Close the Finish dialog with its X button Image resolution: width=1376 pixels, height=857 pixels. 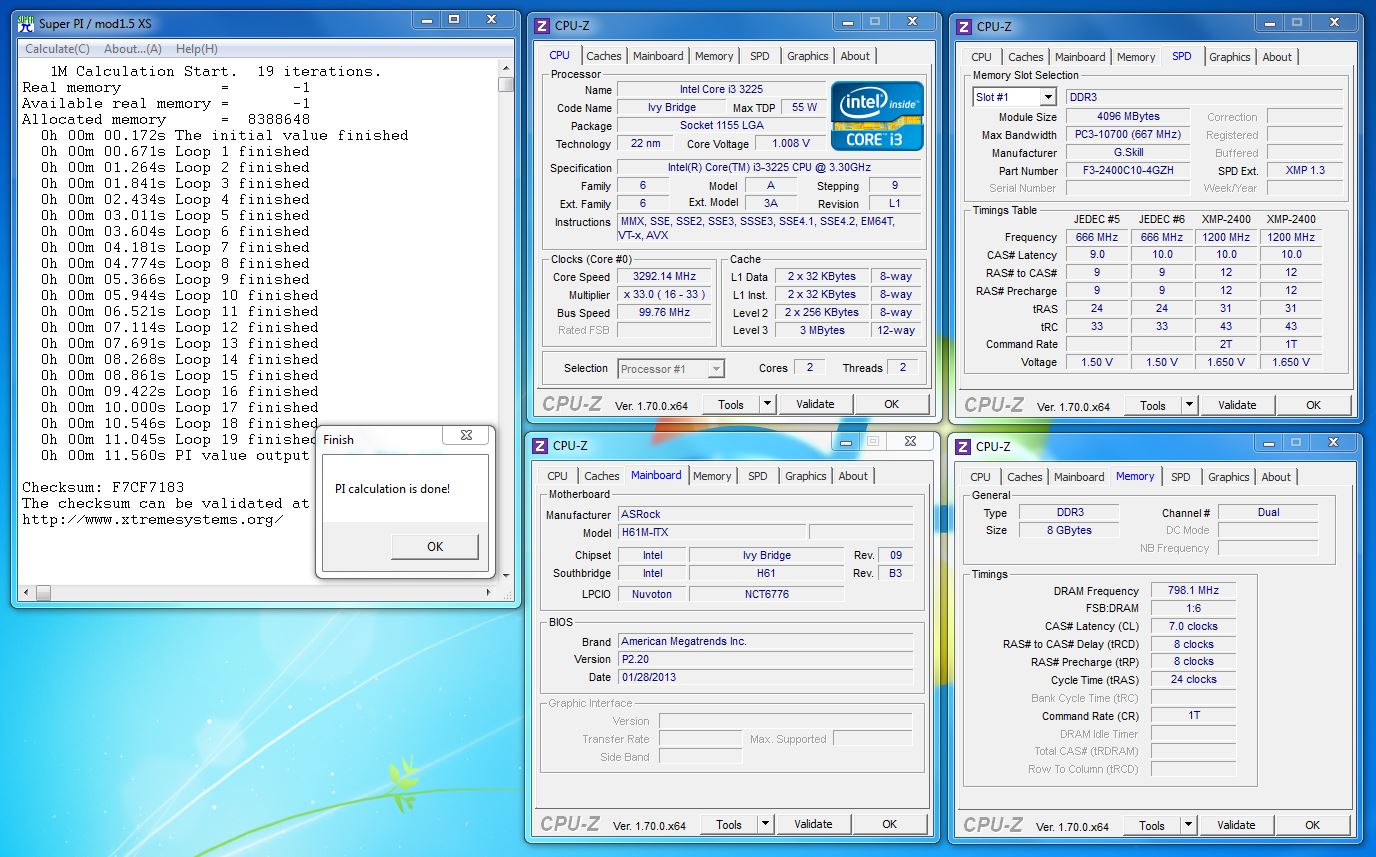pos(466,435)
